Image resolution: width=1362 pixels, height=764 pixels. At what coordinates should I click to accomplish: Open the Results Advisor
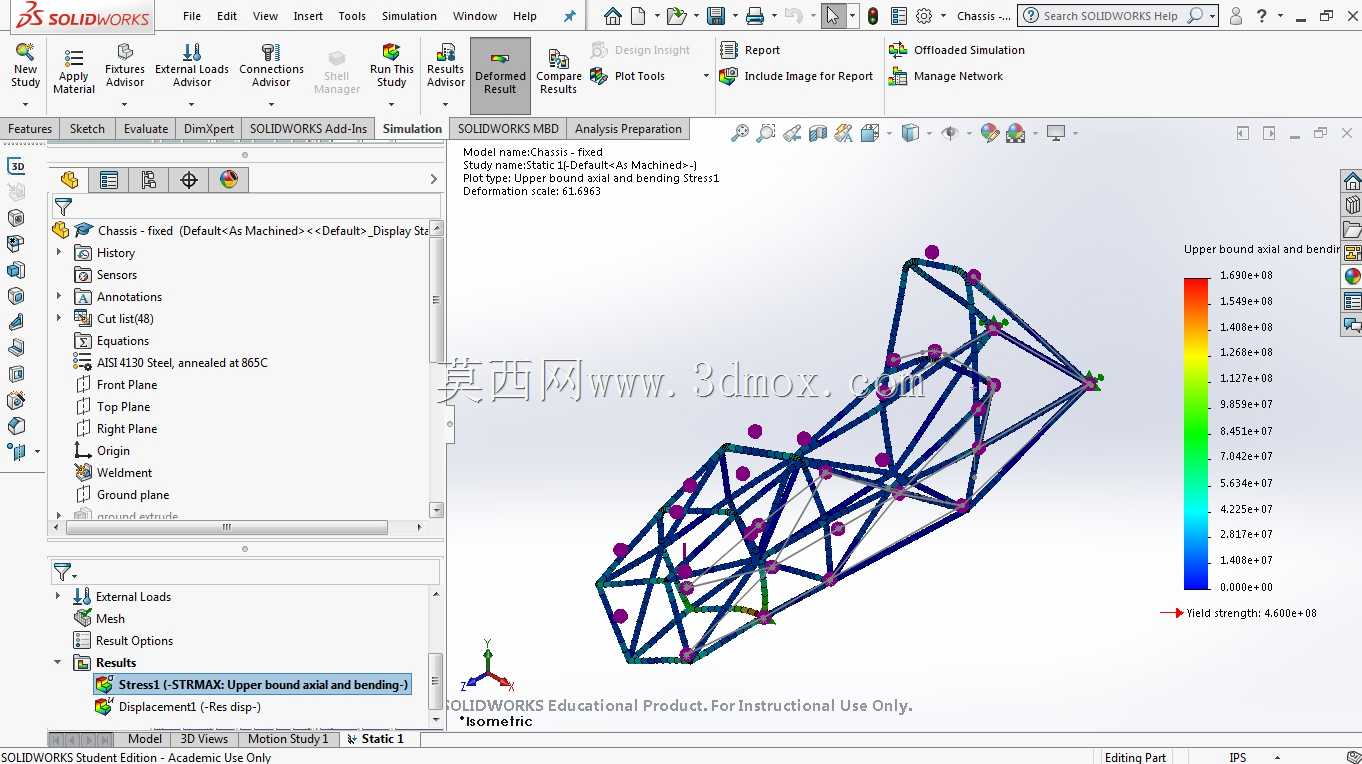[x=446, y=66]
